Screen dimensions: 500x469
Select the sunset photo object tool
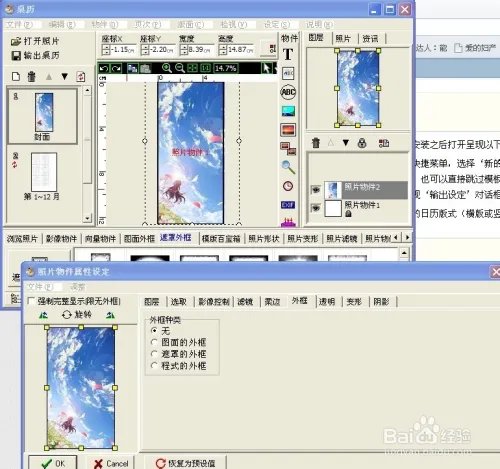coord(288,130)
